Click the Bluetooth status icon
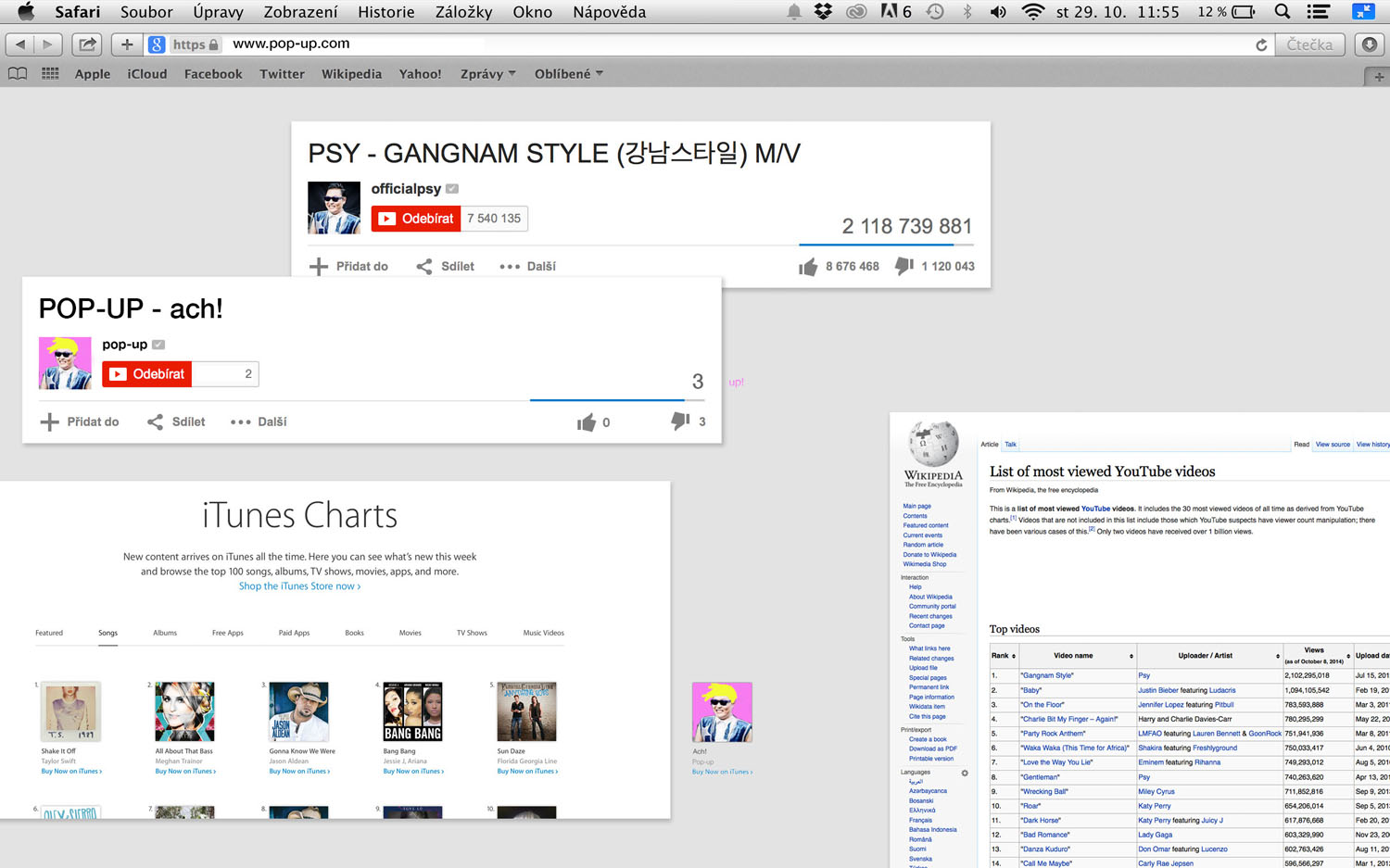The width and height of the screenshot is (1390, 868). (x=967, y=12)
